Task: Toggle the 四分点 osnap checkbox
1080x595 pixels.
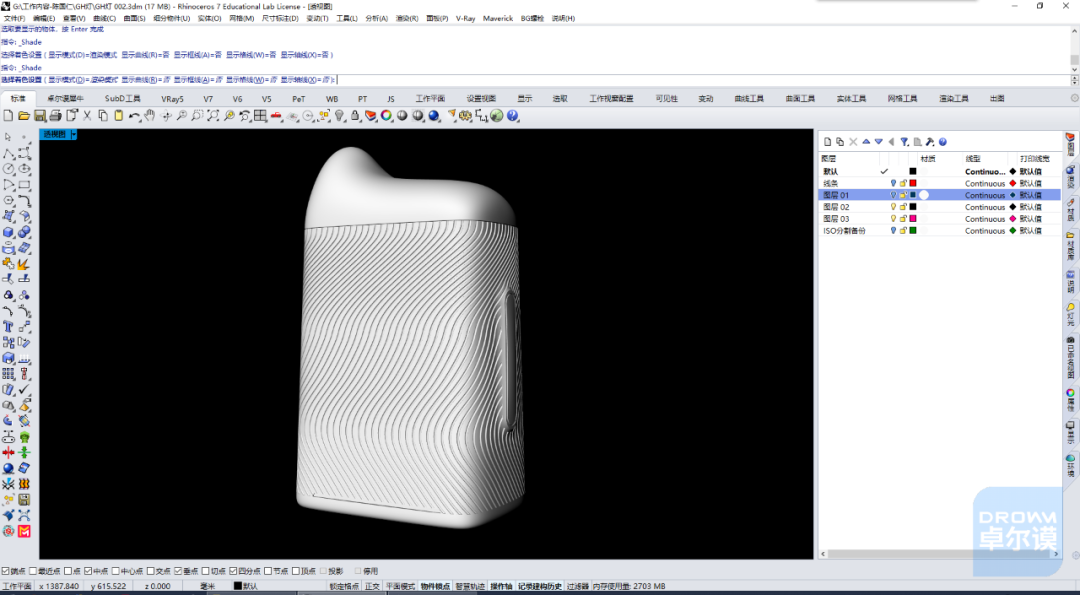Action: [233, 571]
